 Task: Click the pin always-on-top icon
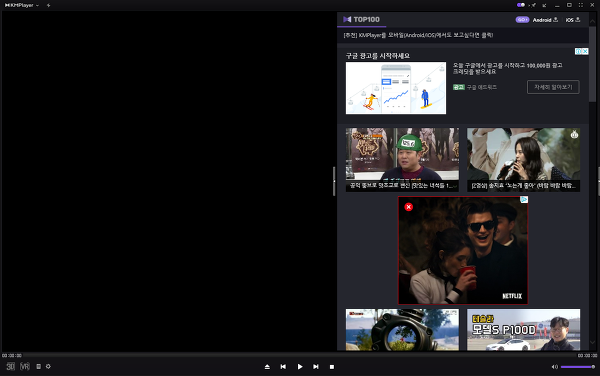533,5
